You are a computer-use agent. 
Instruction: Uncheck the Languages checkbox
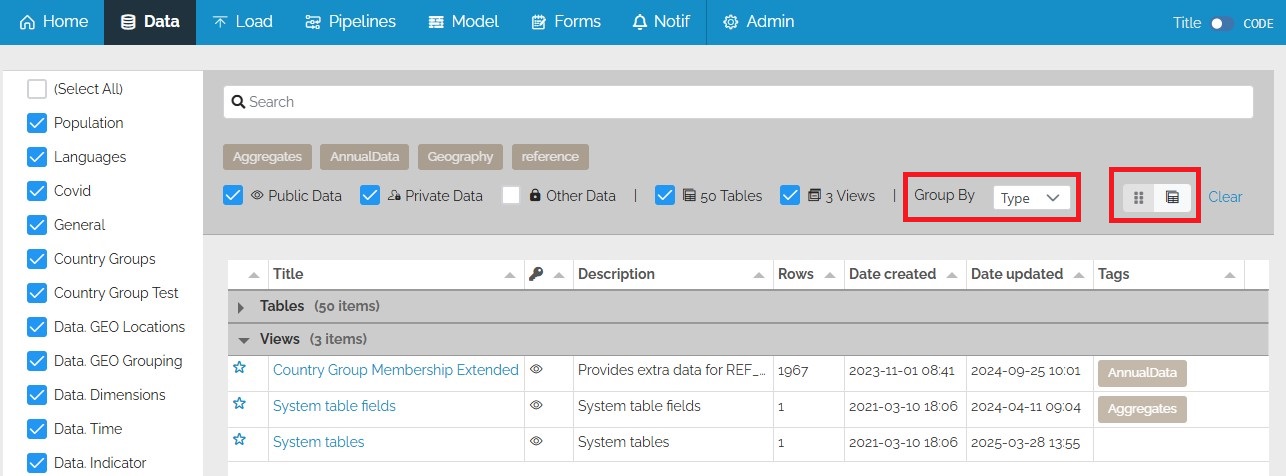pos(37,157)
